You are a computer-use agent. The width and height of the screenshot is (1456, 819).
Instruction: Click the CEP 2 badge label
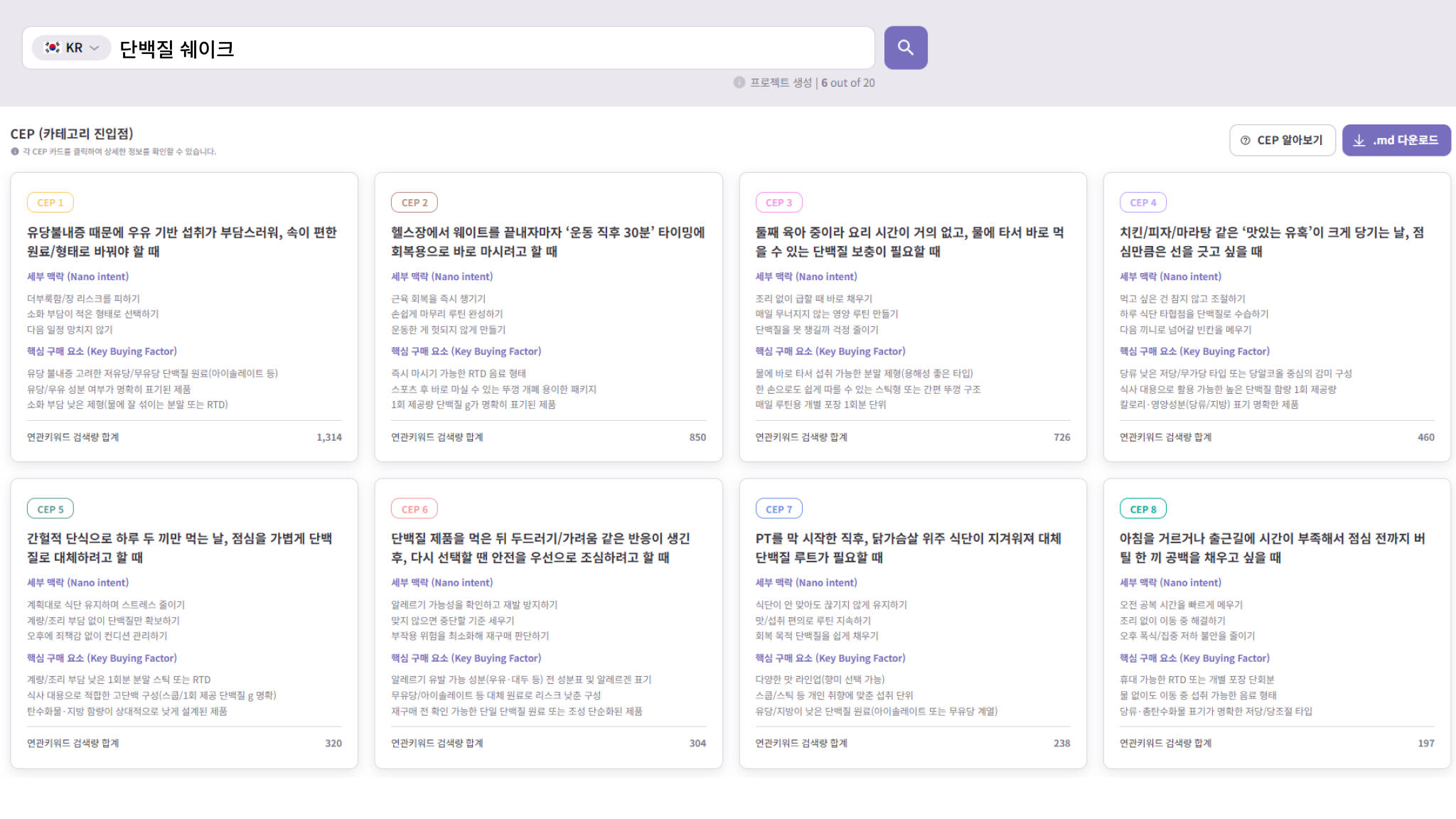414,203
